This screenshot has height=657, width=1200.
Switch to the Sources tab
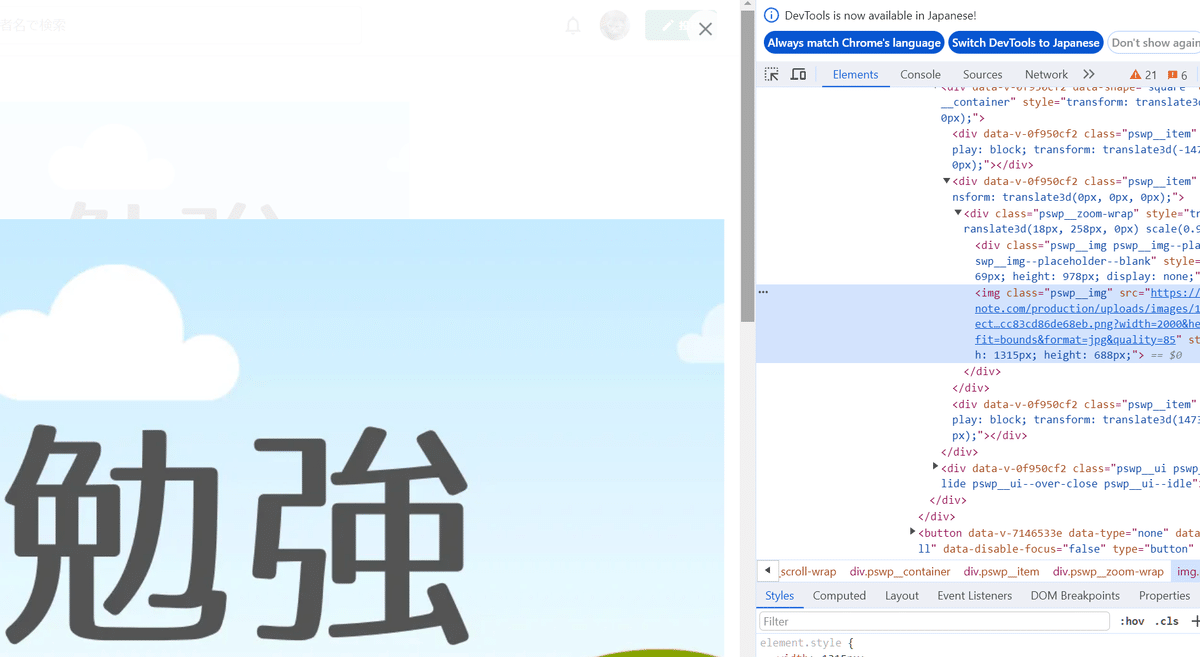click(x=982, y=74)
